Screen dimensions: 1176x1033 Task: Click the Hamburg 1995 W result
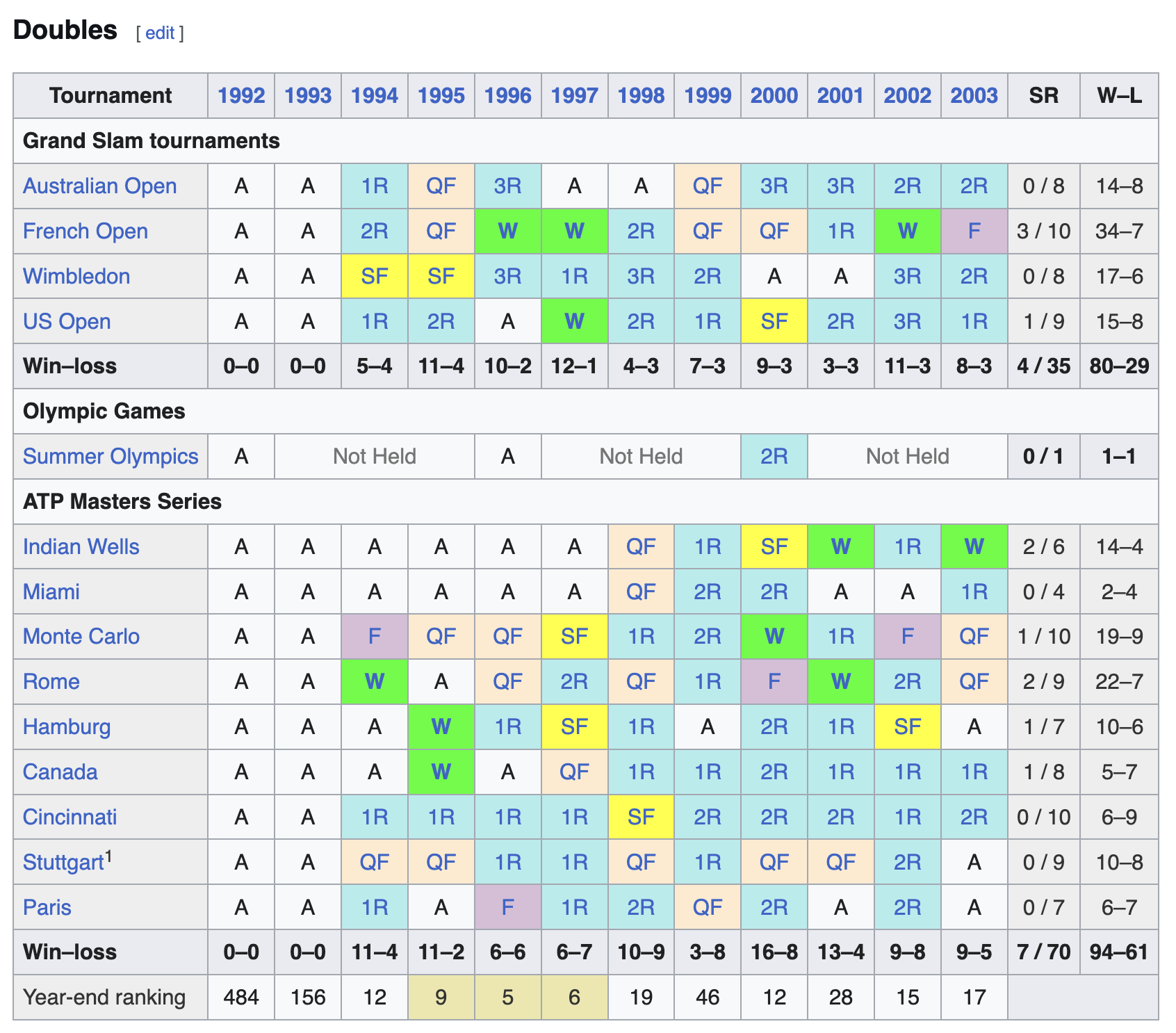pyautogui.click(x=441, y=727)
